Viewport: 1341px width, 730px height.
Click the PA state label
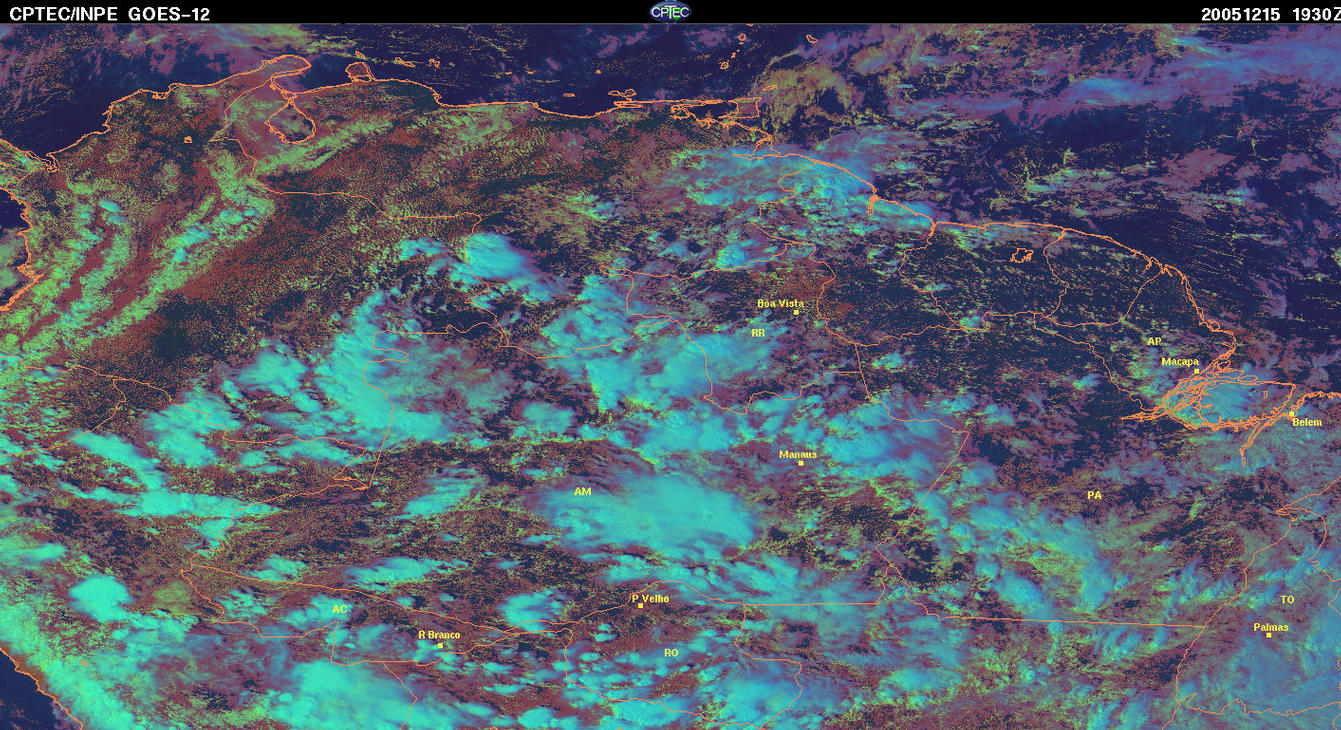tap(1094, 495)
